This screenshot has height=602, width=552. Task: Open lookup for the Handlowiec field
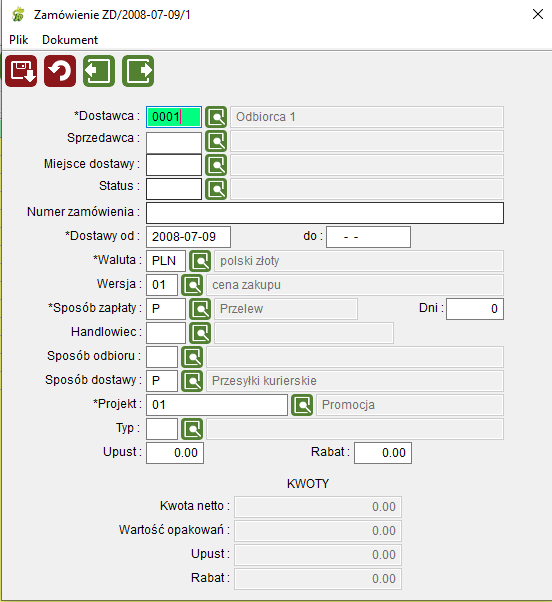(x=200, y=333)
